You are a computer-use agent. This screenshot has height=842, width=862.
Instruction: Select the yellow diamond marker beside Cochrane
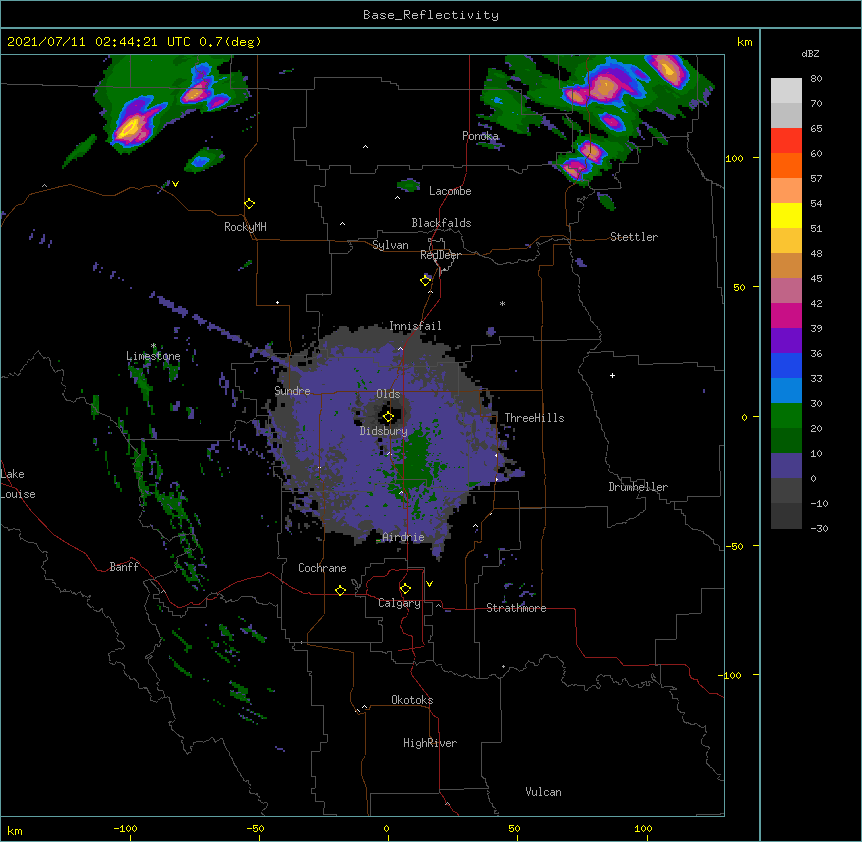(x=340, y=590)
